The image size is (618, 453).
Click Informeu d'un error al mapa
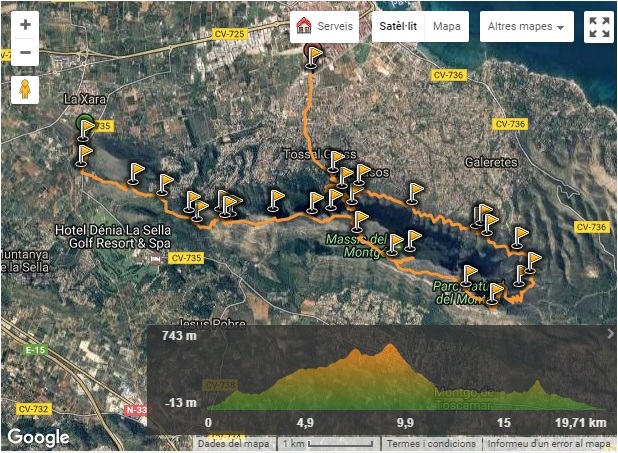pyautogui.click(x=549, y=444)
